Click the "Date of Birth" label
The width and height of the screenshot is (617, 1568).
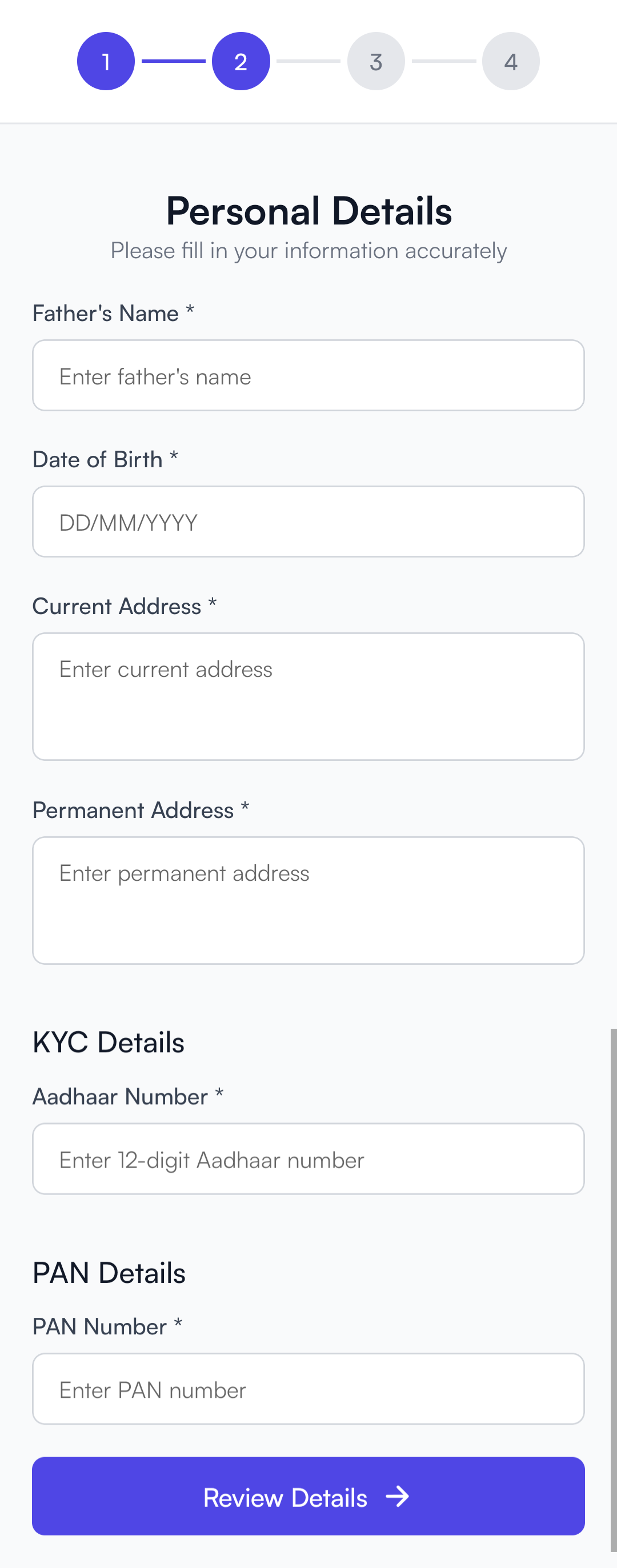[98, 460]
